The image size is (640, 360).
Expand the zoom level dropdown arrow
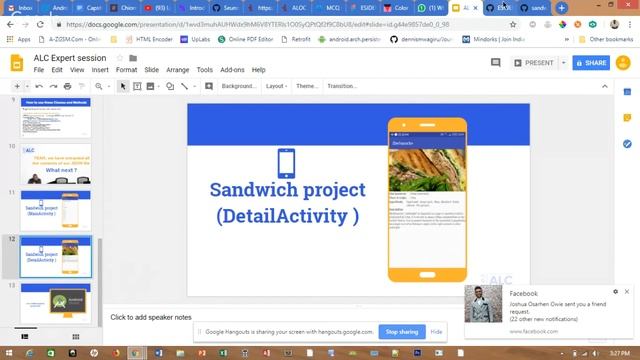pyautogui.click(x=109, y=86)
